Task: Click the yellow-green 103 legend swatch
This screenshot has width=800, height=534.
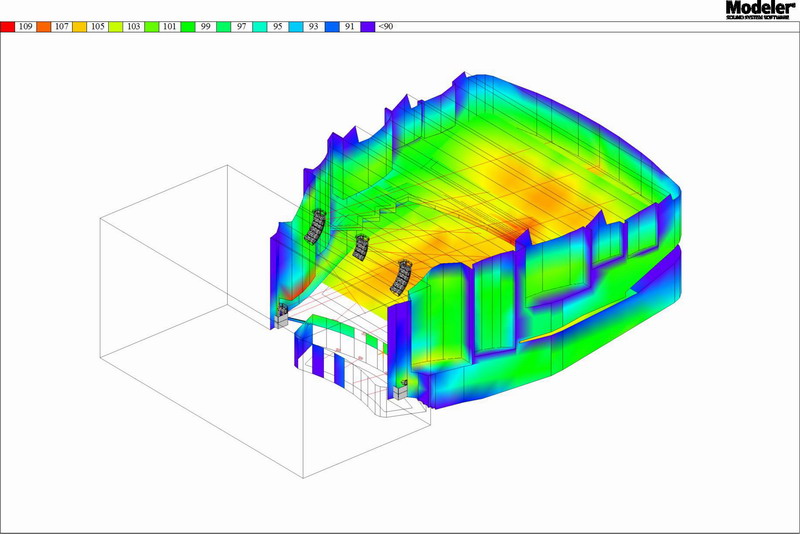Action: click(x=116, y=27)
